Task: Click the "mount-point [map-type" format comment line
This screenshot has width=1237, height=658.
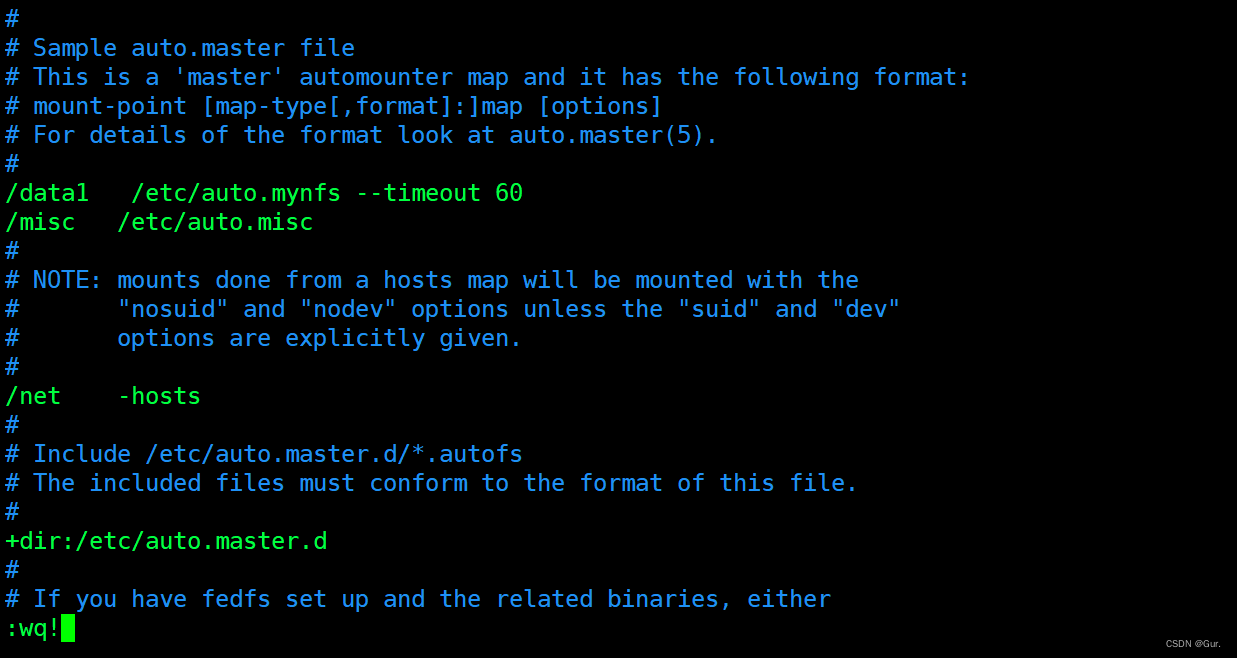Action: click(x=347, y=106)
